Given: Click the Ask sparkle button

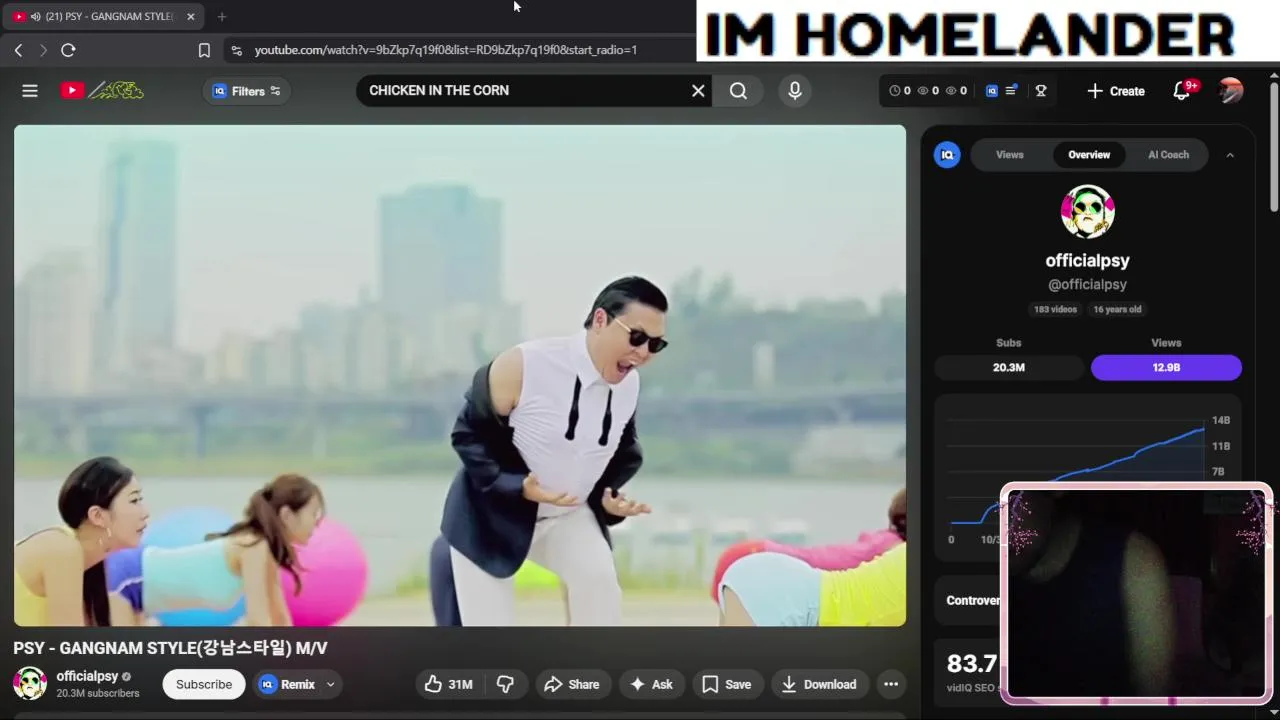Looking at the screenshot, I should (x=651, y=684).
